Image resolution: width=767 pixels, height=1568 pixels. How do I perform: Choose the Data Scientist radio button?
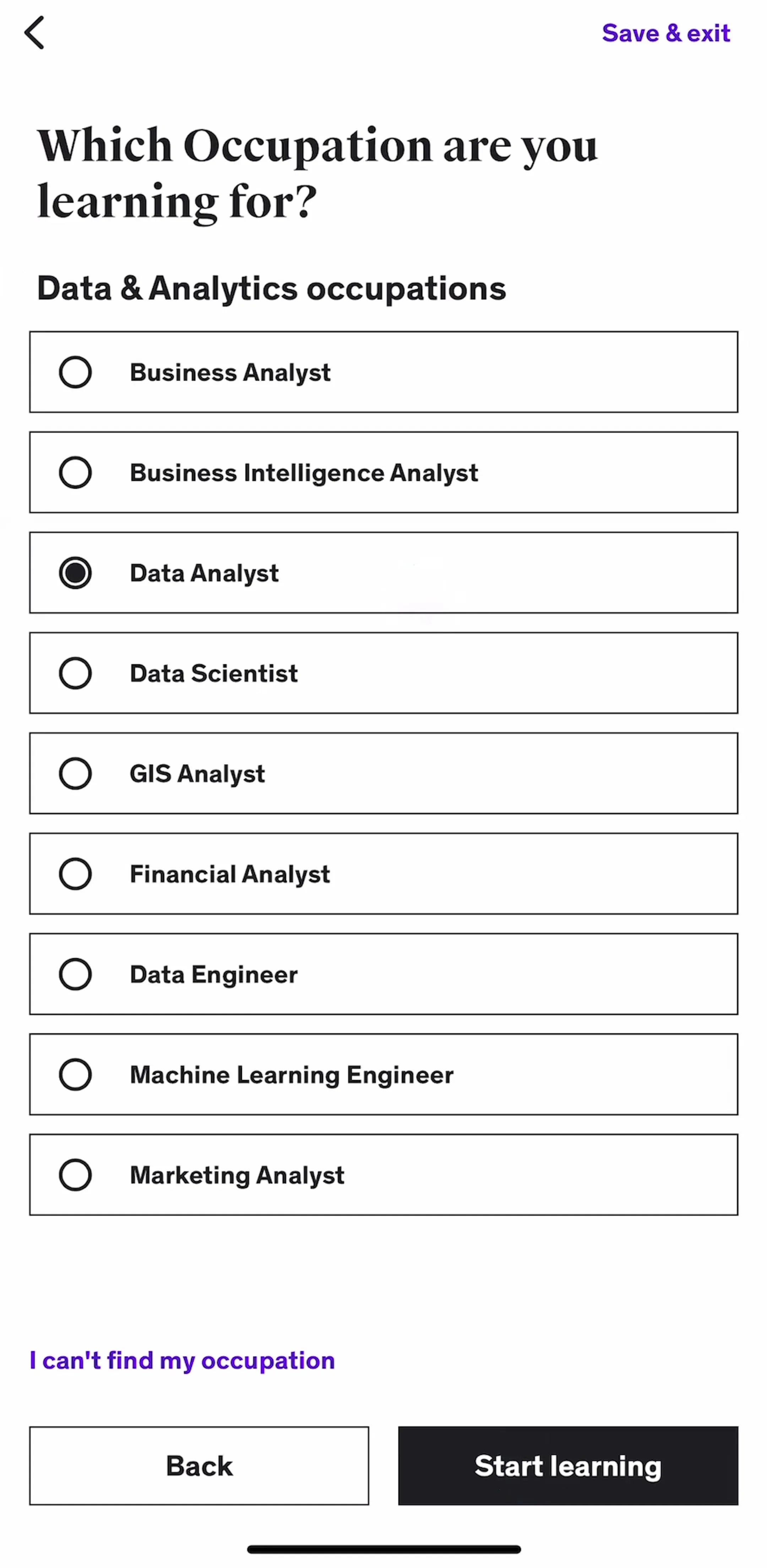(75, 673)
